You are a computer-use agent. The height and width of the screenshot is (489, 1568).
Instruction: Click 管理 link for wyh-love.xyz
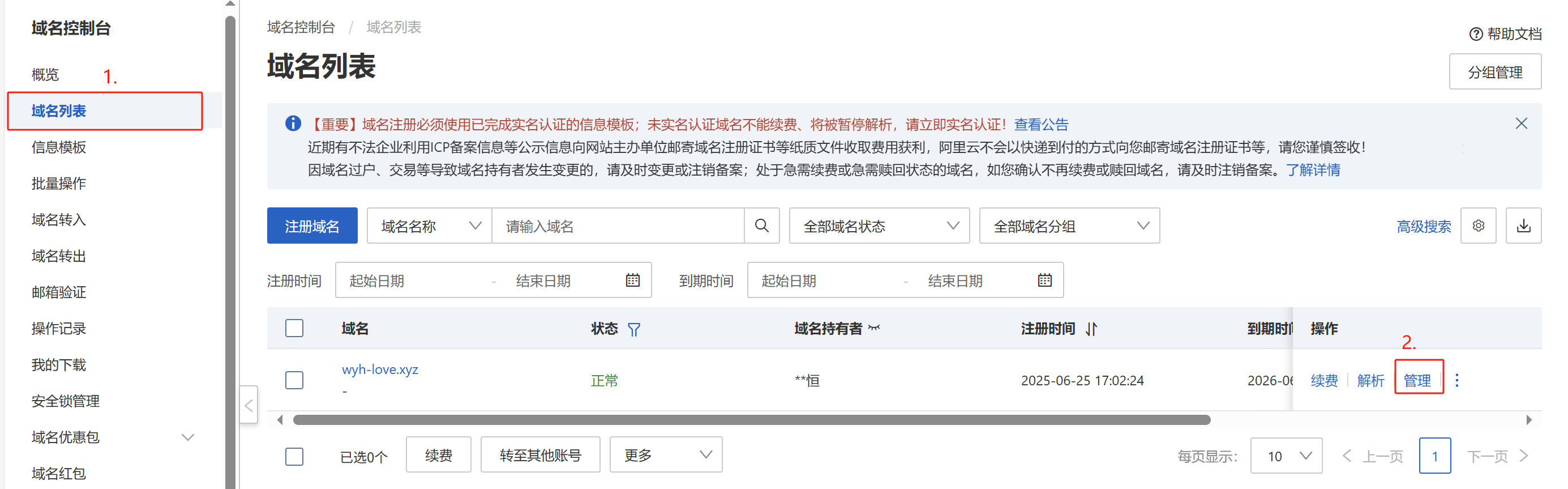(x=1416, y=381)
